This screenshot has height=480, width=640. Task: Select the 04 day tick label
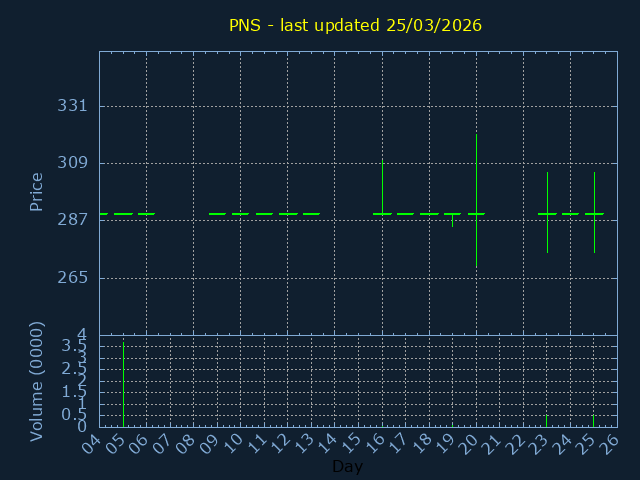(92, 443)
